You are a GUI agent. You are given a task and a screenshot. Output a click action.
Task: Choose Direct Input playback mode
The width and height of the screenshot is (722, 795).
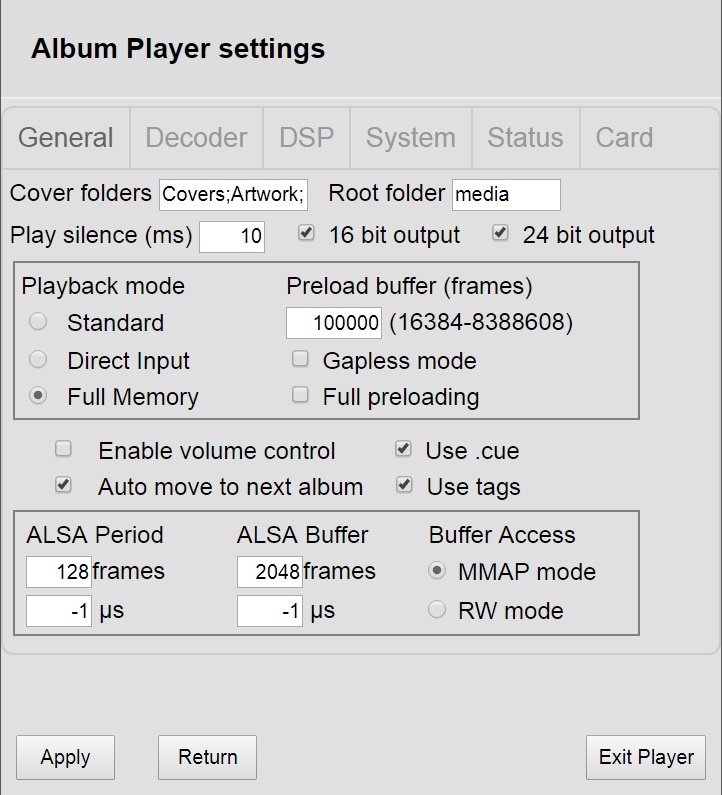(x=38, y=359)
